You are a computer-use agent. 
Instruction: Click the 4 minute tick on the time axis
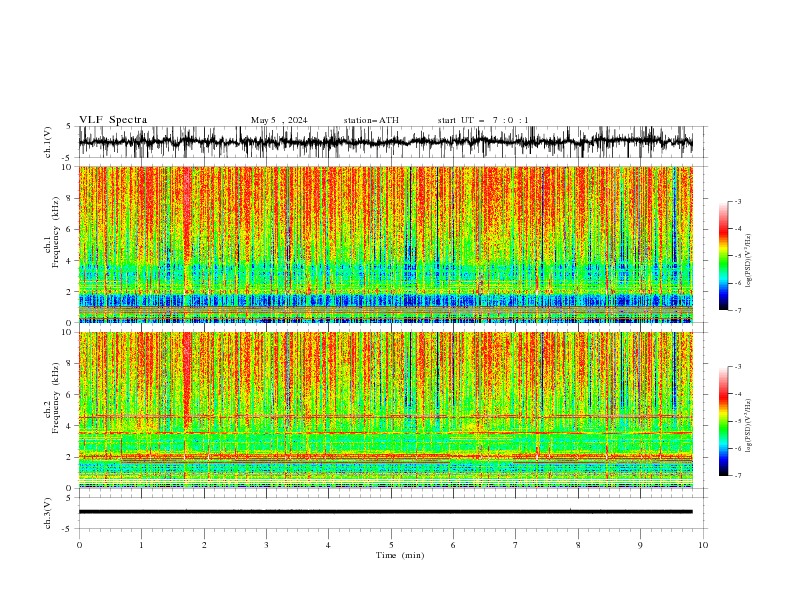click(x=328, y=545)
